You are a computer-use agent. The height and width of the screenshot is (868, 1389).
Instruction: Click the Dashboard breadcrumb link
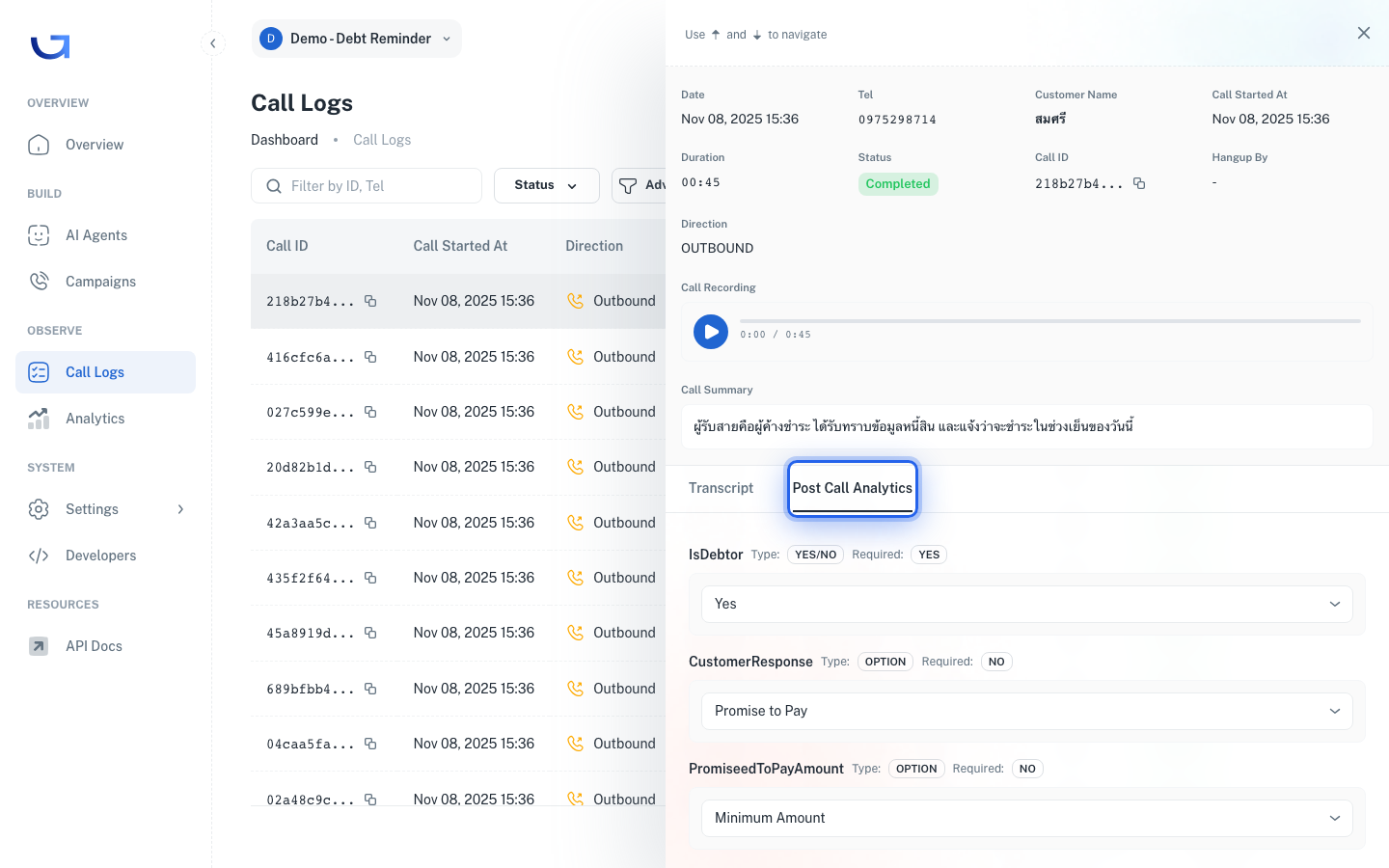[285, 140]
